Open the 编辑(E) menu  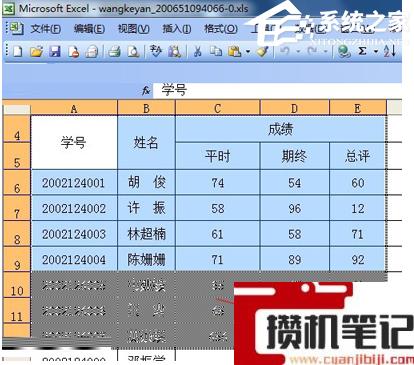click(89, 29)
